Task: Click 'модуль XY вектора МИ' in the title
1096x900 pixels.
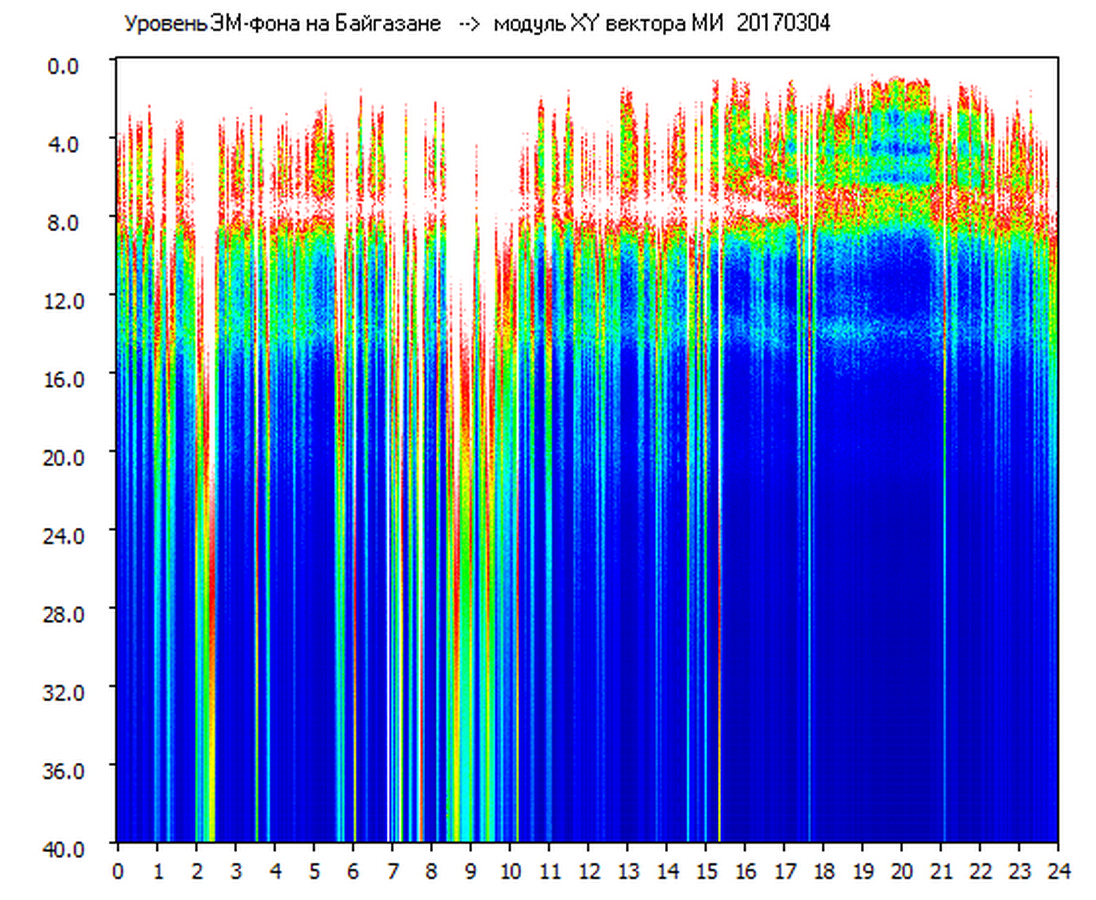Action: (608, 24)
